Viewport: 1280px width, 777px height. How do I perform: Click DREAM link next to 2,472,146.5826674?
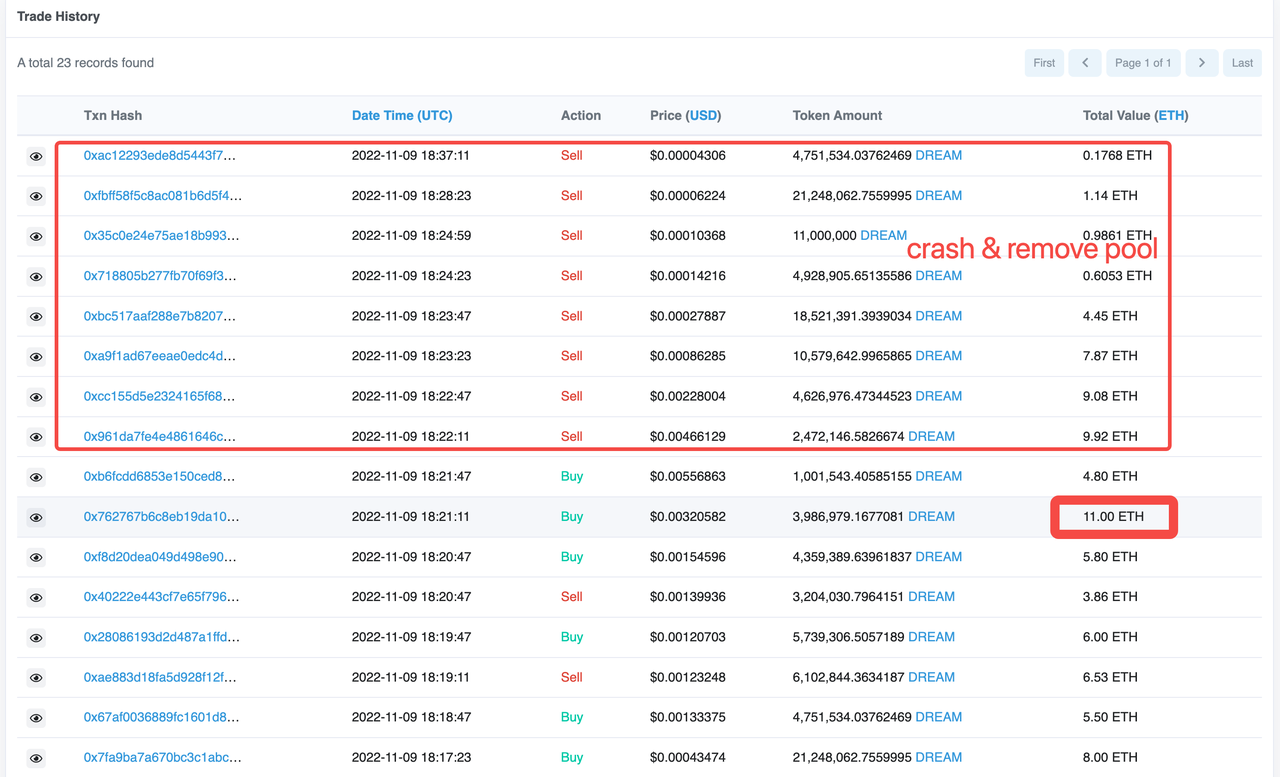(931, 436)
